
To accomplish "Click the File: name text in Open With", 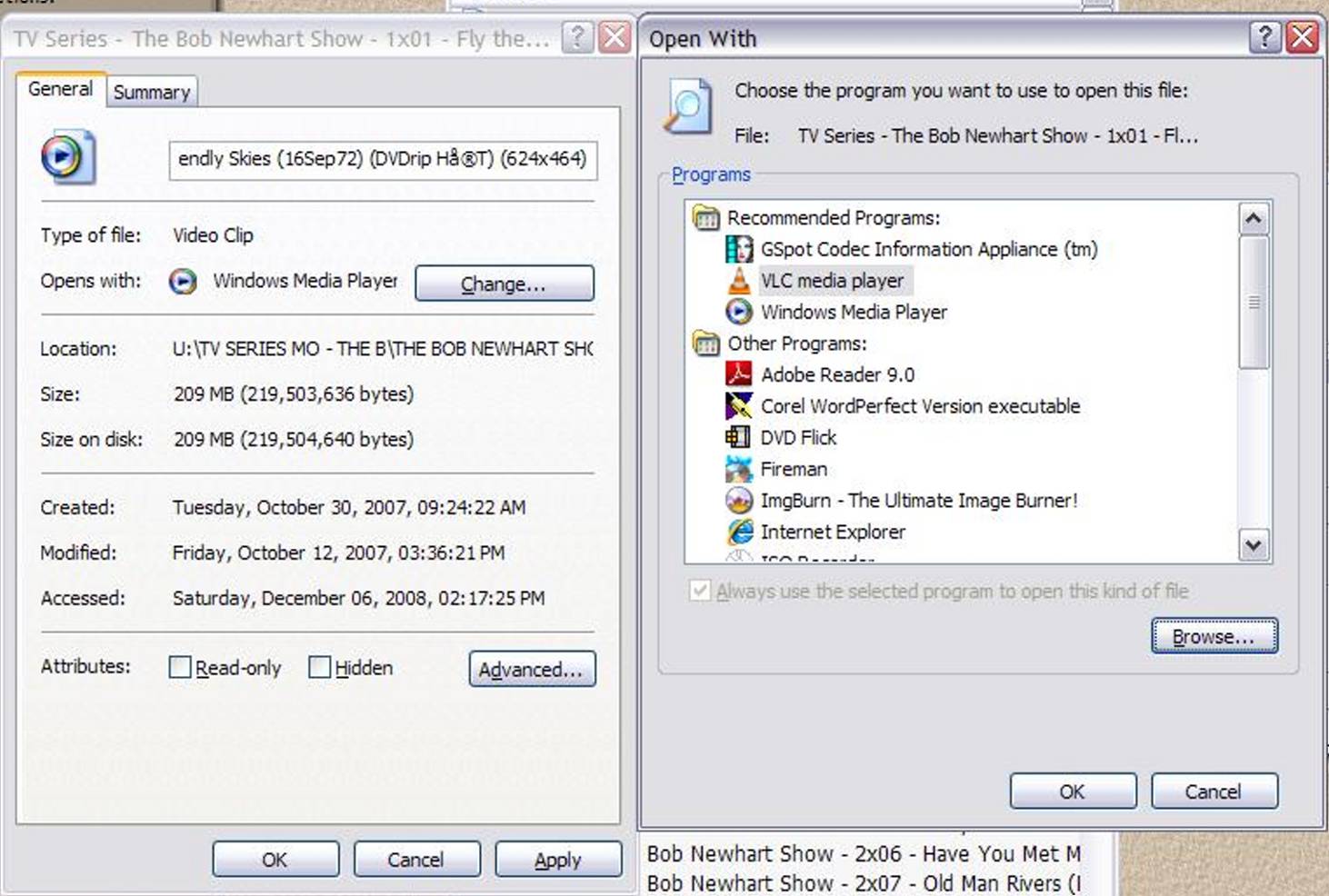I will point(998,136).
